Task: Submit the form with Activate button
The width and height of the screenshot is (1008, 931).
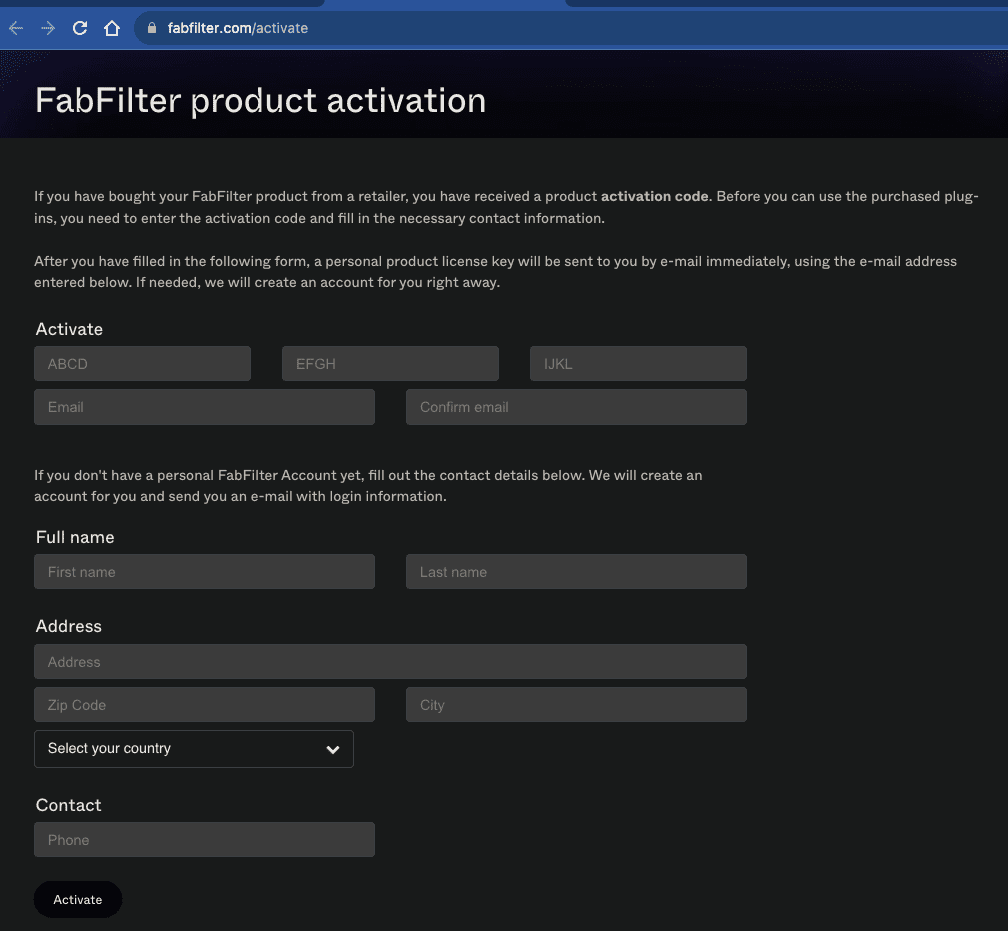Action: (78, 899)
